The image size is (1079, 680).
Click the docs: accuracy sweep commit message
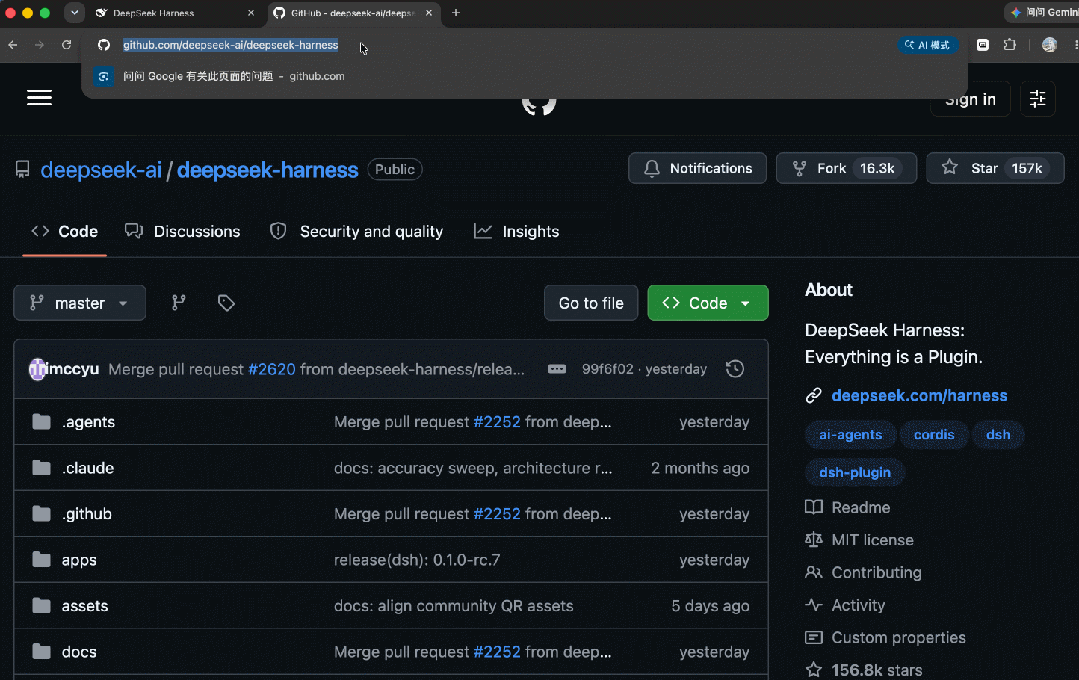coord(473,468)
